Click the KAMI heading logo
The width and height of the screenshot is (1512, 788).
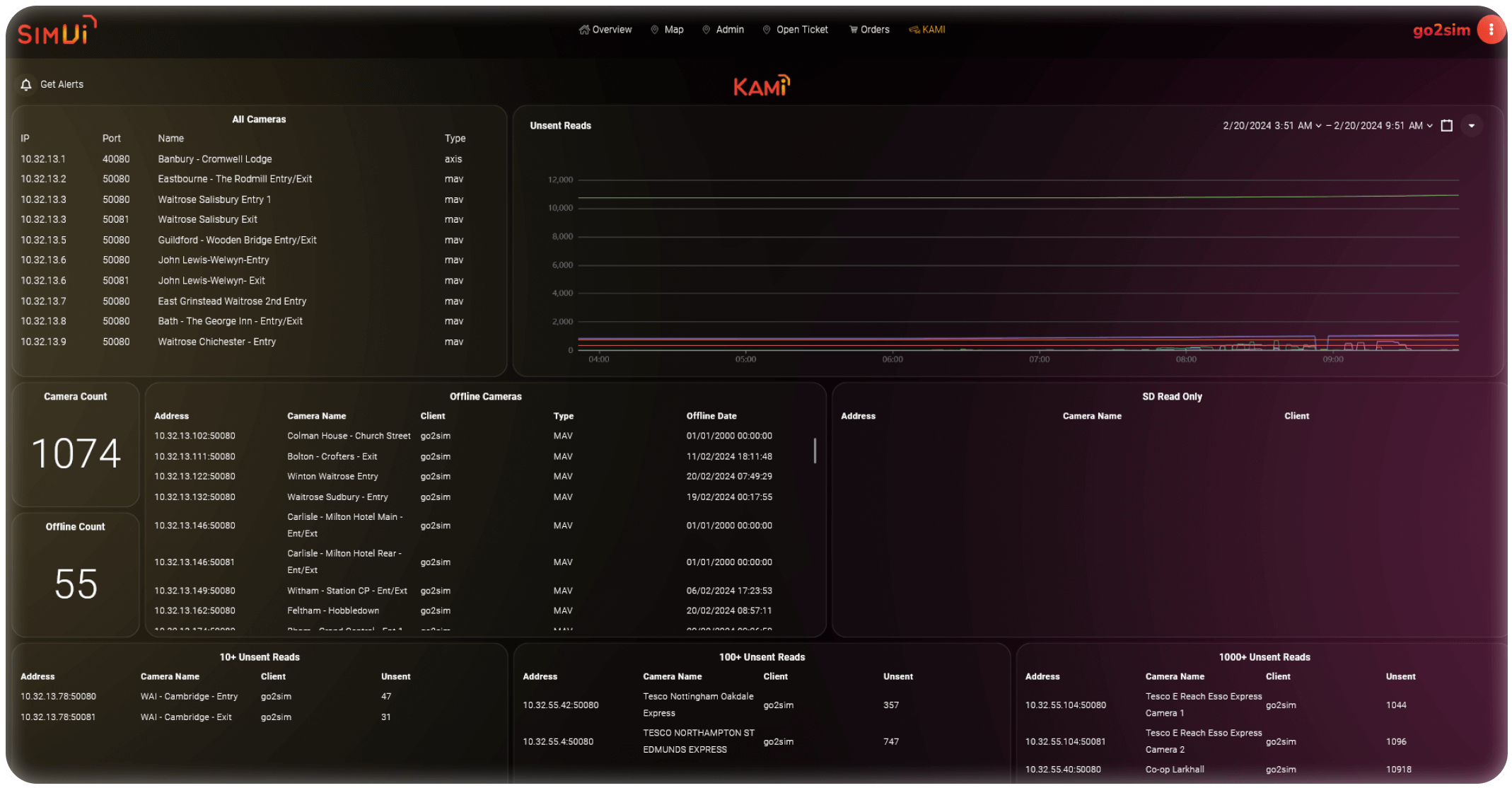point(761,86)
